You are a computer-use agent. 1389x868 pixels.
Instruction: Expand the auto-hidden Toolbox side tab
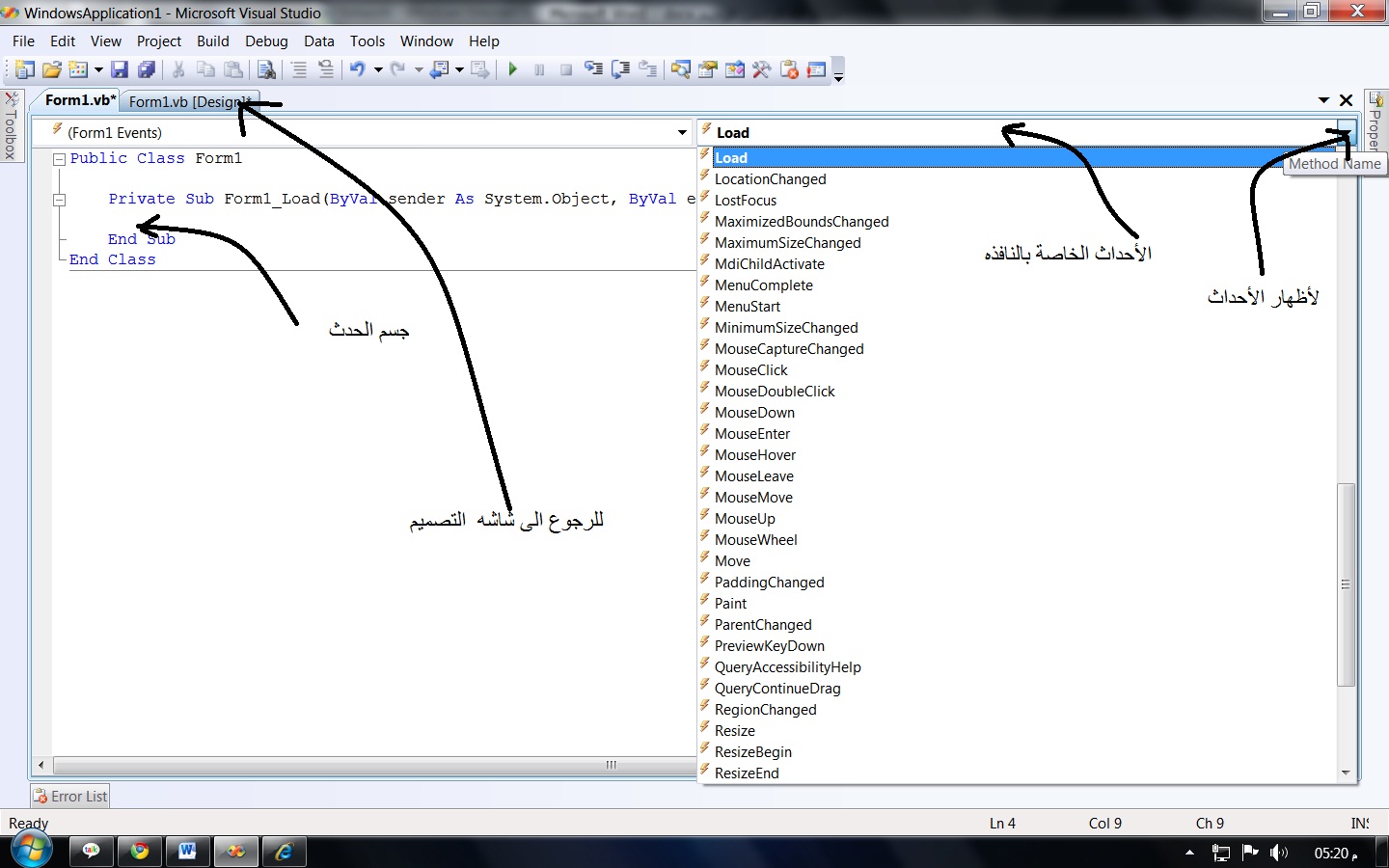pos(12,126)
